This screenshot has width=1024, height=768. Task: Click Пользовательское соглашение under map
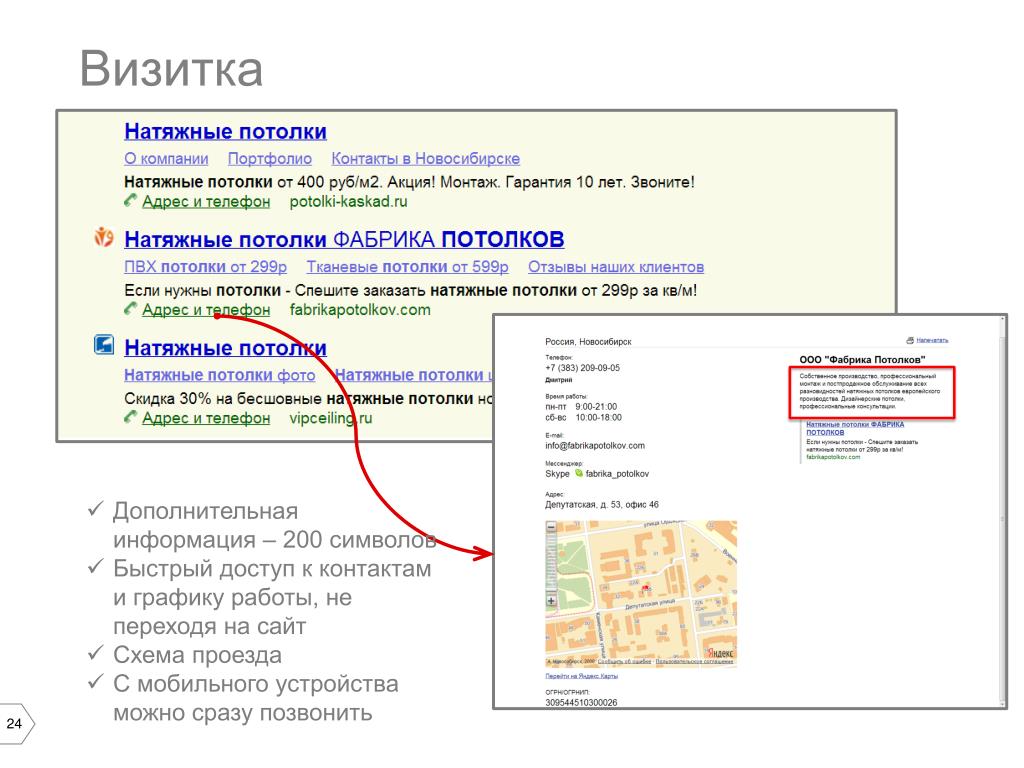click(x=694, y=662)
